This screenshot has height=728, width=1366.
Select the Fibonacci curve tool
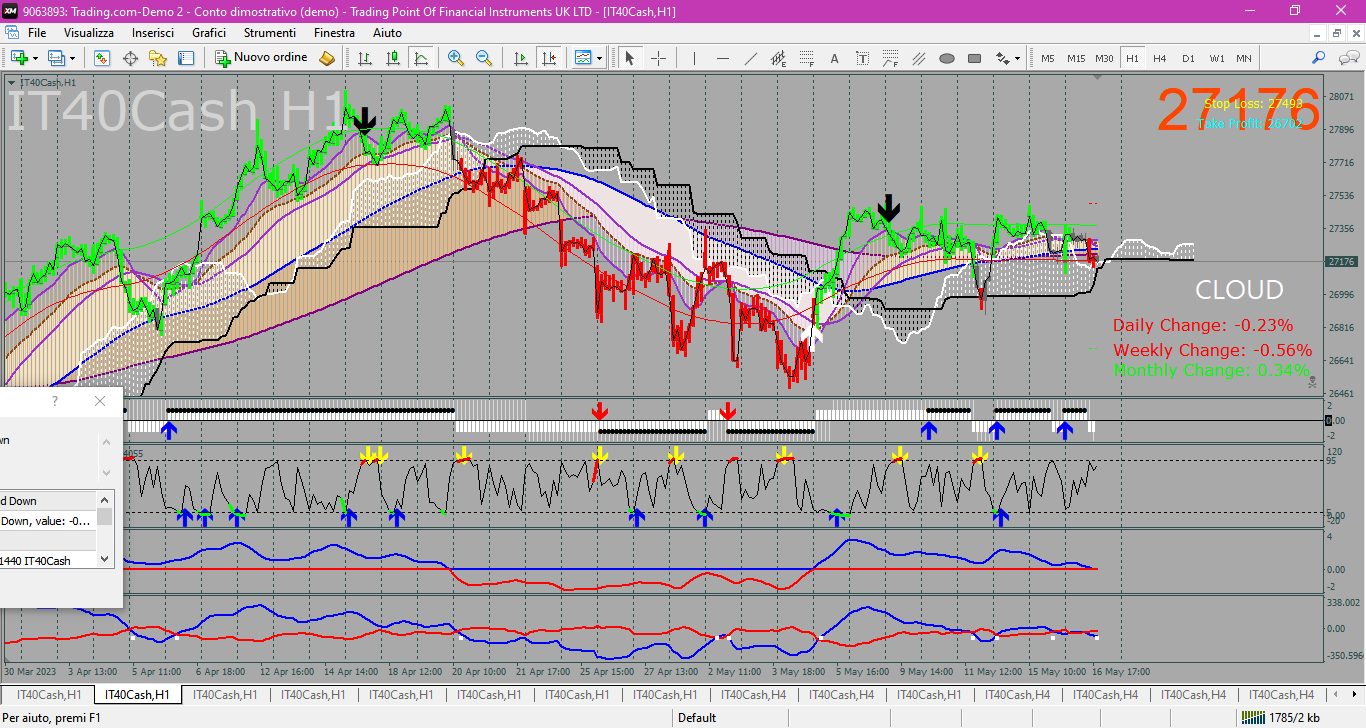(x=890, y=58)
